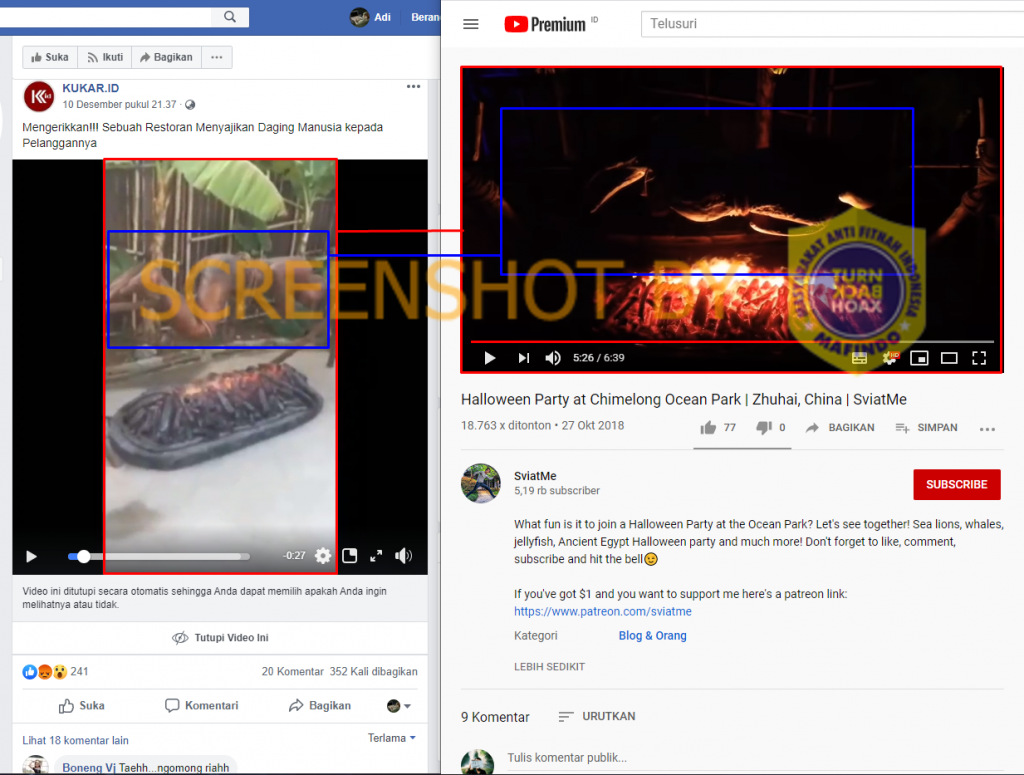This screenshot has width=1024, height=775.
Task: Open comment sorting URUTKAN menu
Action: tap(597, 716)
